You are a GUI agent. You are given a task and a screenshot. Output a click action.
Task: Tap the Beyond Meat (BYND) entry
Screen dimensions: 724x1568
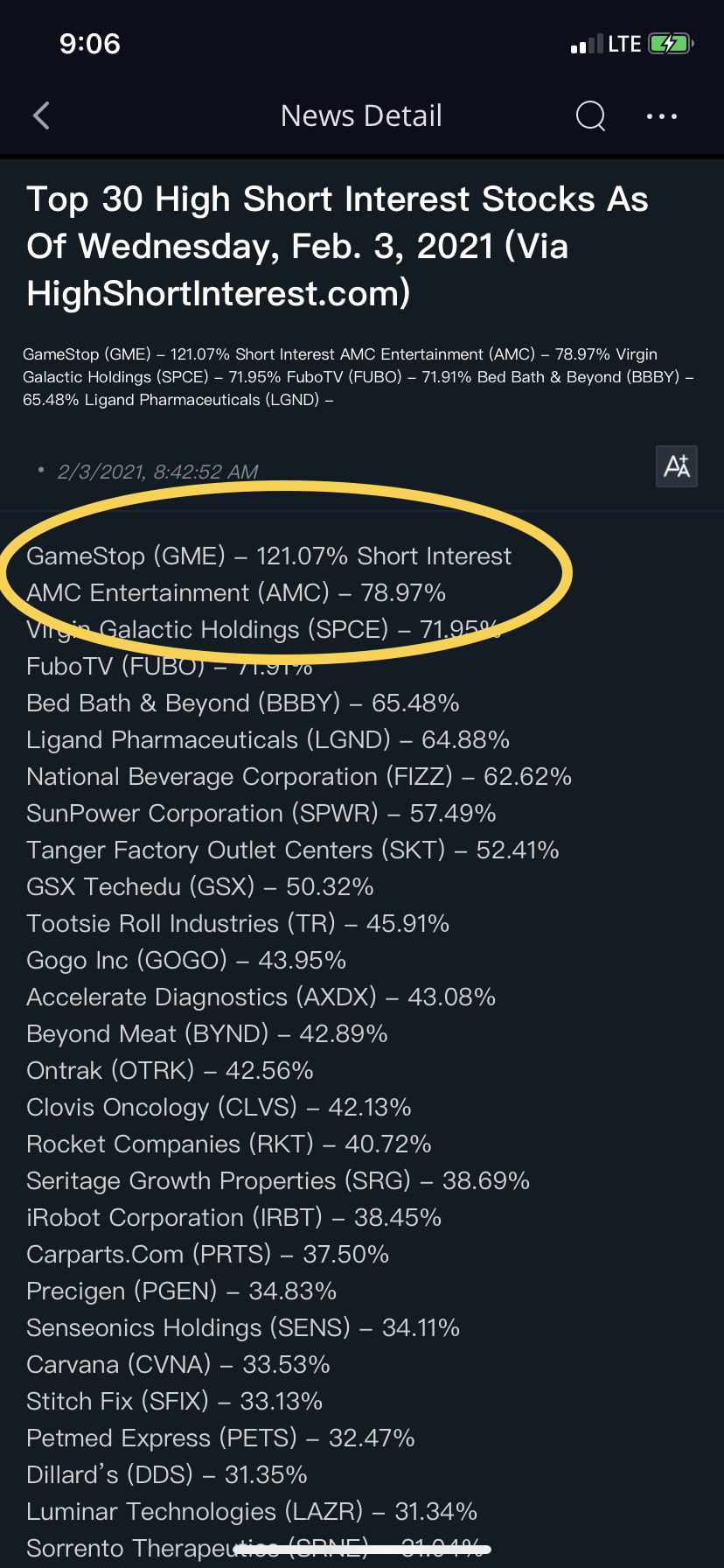point(206,1034)
